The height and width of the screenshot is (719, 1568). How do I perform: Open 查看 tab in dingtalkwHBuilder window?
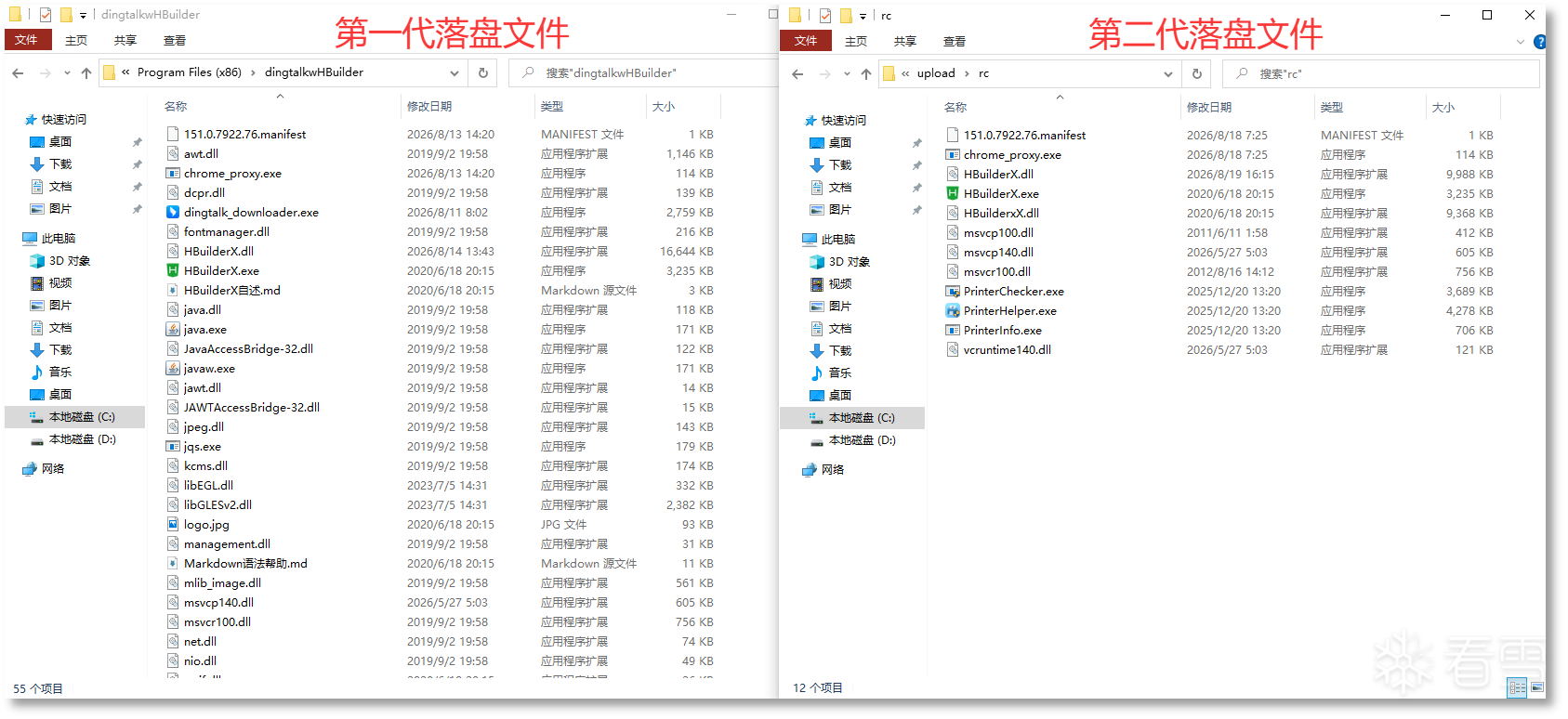pos(175,40)
